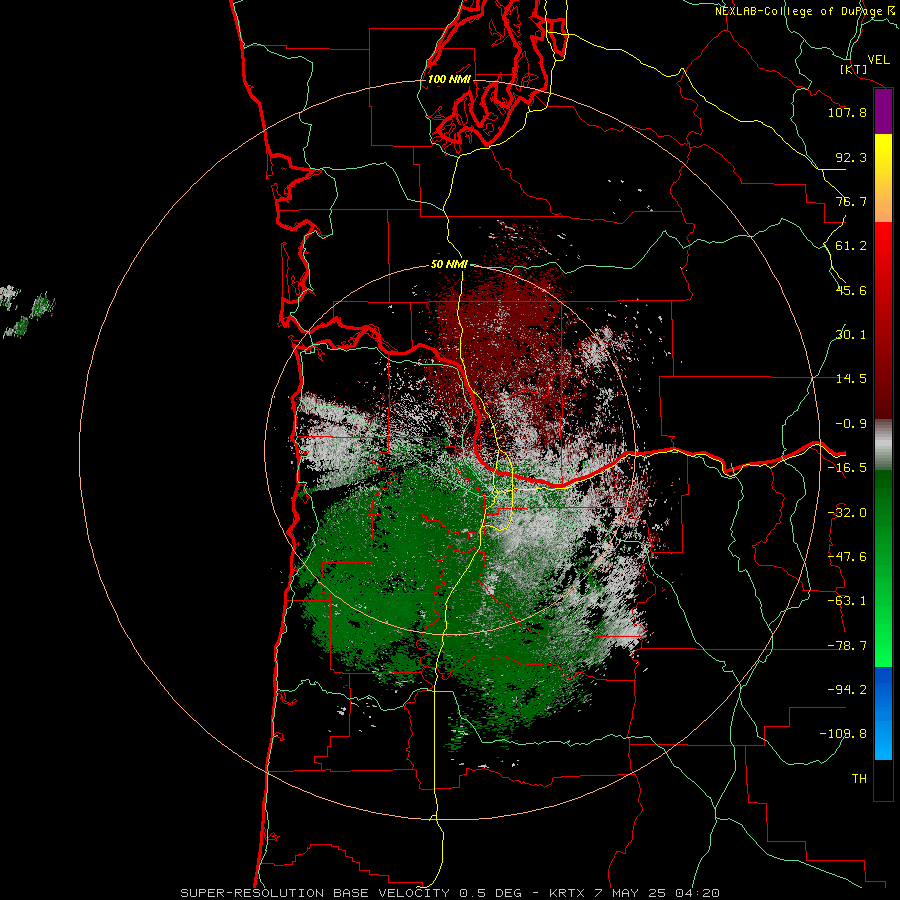Click the 14.5 velocity scale value

[851, 379]
